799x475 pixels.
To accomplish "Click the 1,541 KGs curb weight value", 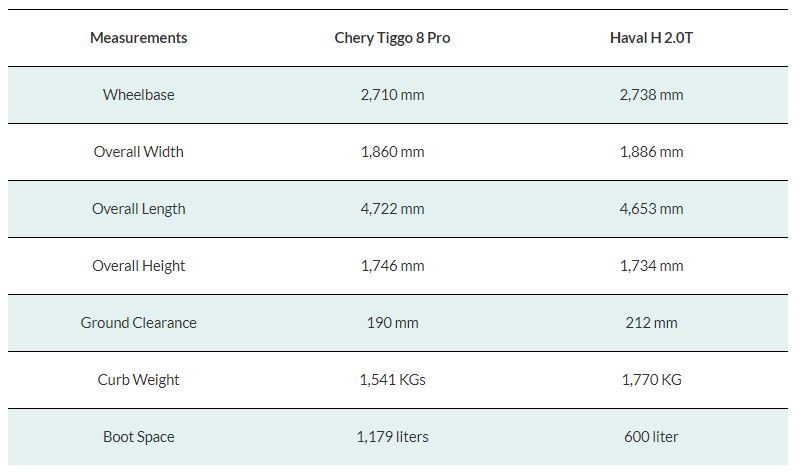I will [x=392, y=380].
